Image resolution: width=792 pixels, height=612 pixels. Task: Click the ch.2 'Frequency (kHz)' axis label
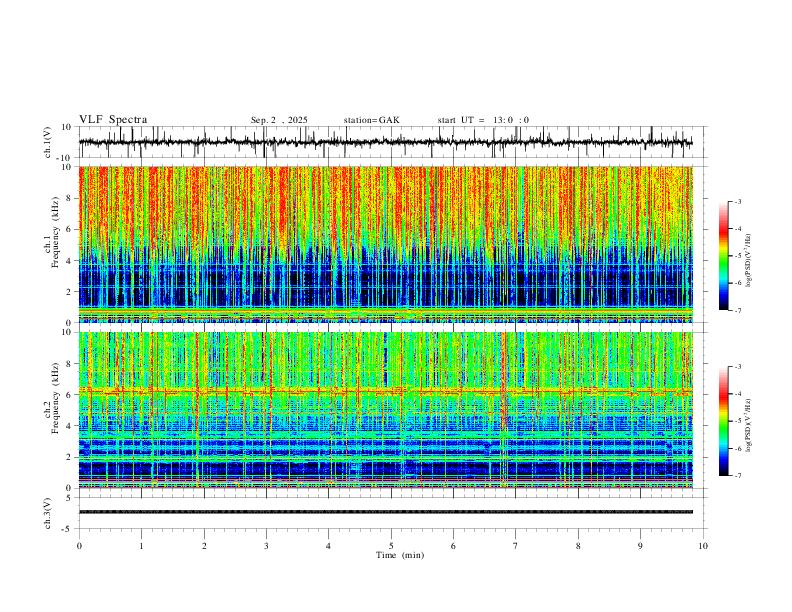tap(55, 398)
